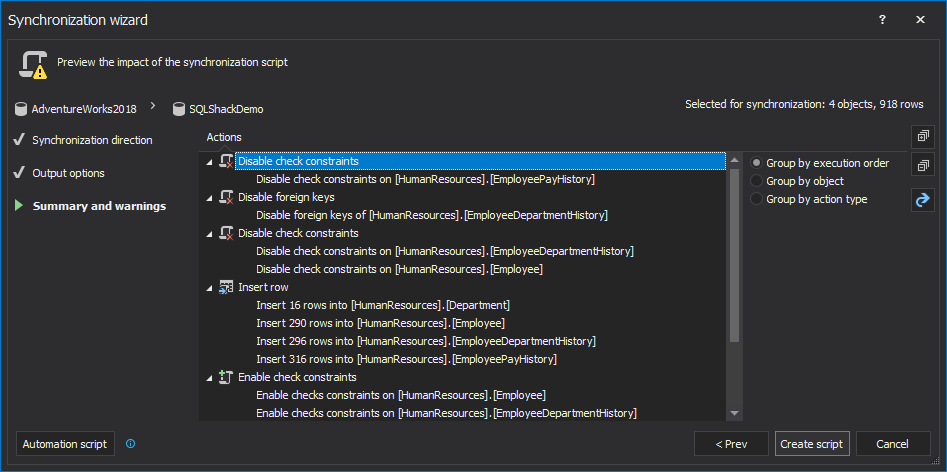Select Insert 290 rows into Employee item

coord(380,323)
